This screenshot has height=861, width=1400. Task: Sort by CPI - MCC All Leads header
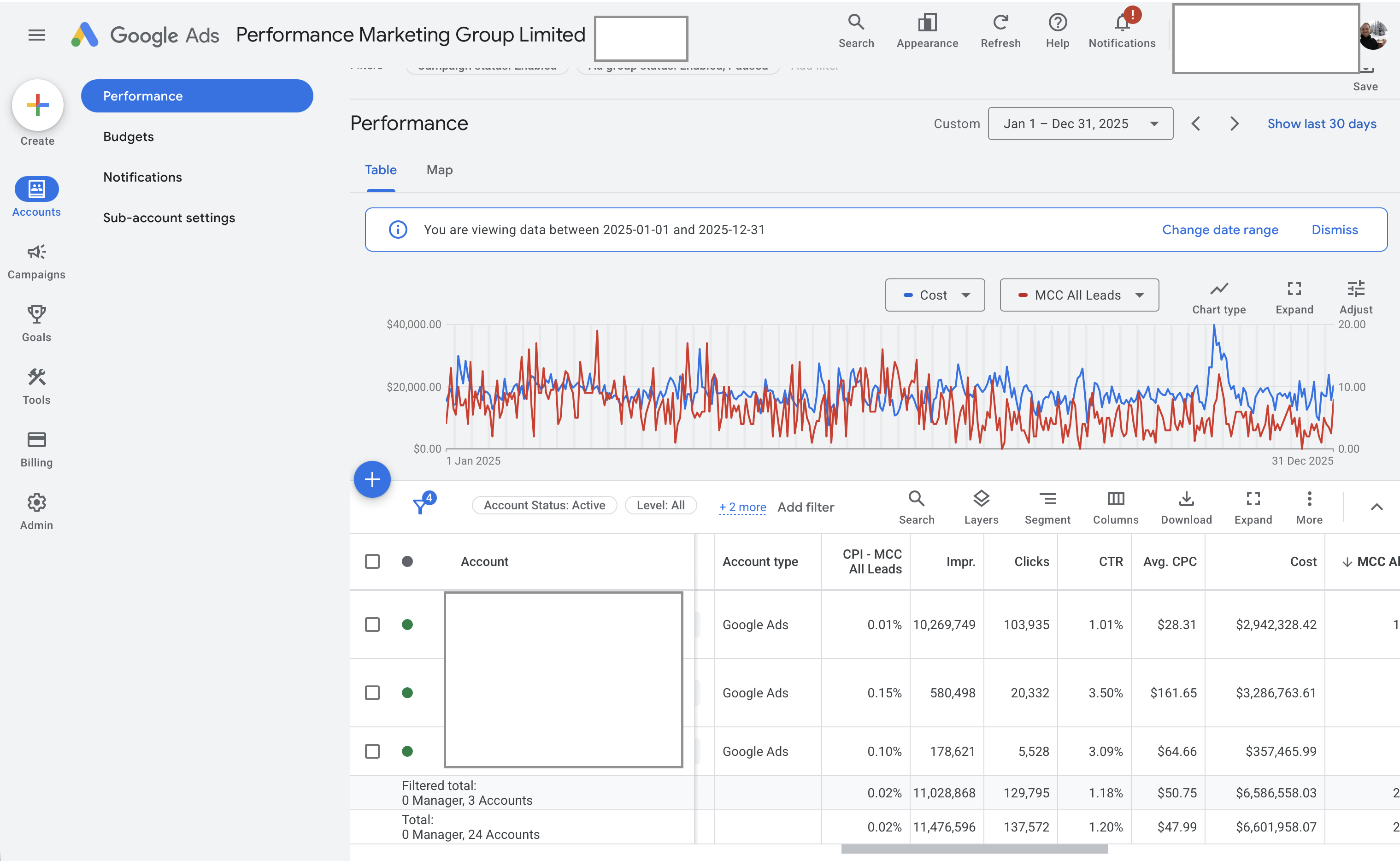(871, 561)
